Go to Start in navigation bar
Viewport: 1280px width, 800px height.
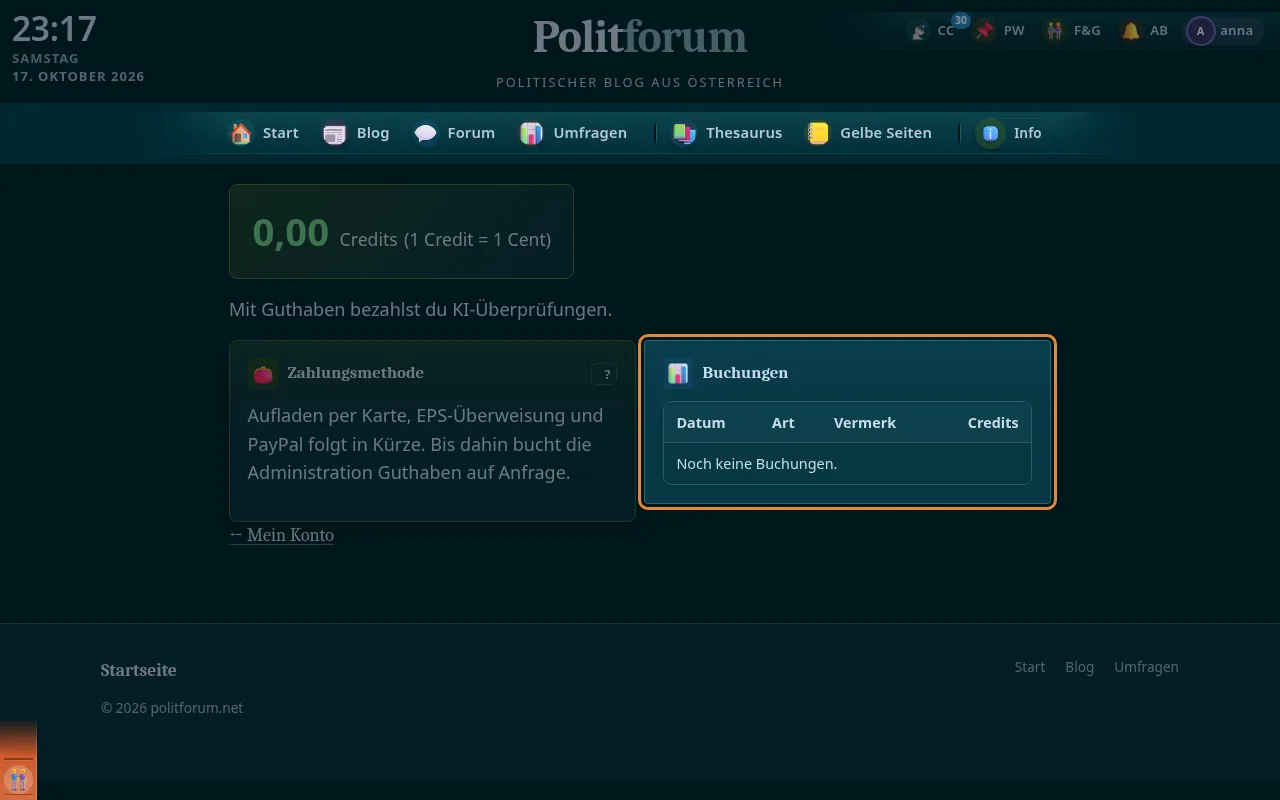pos(265,133)
